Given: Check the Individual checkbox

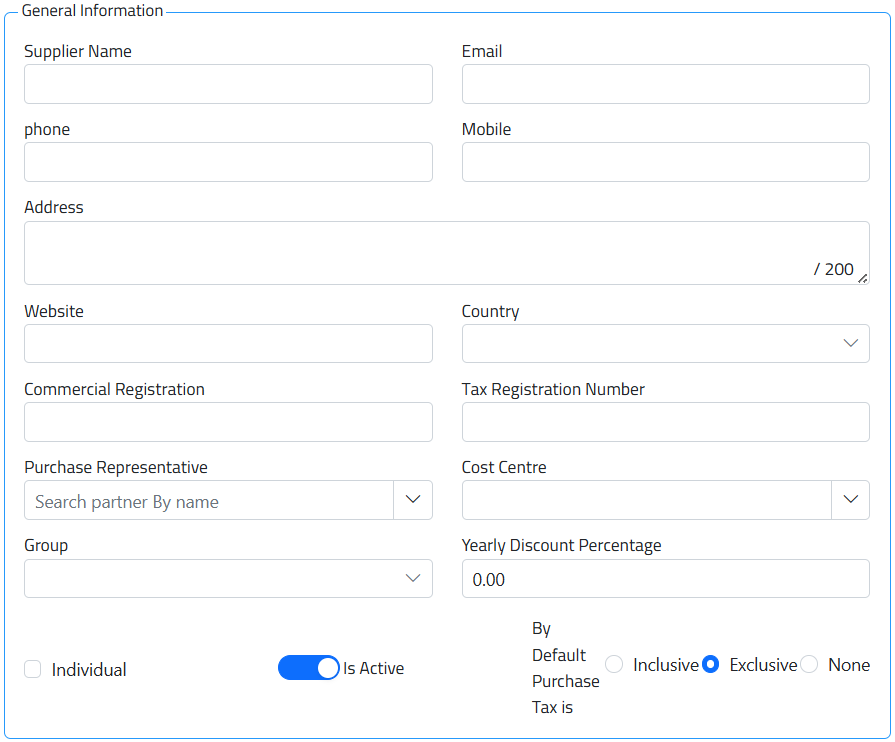Looking at the screenshot, I should click(33, 670).
